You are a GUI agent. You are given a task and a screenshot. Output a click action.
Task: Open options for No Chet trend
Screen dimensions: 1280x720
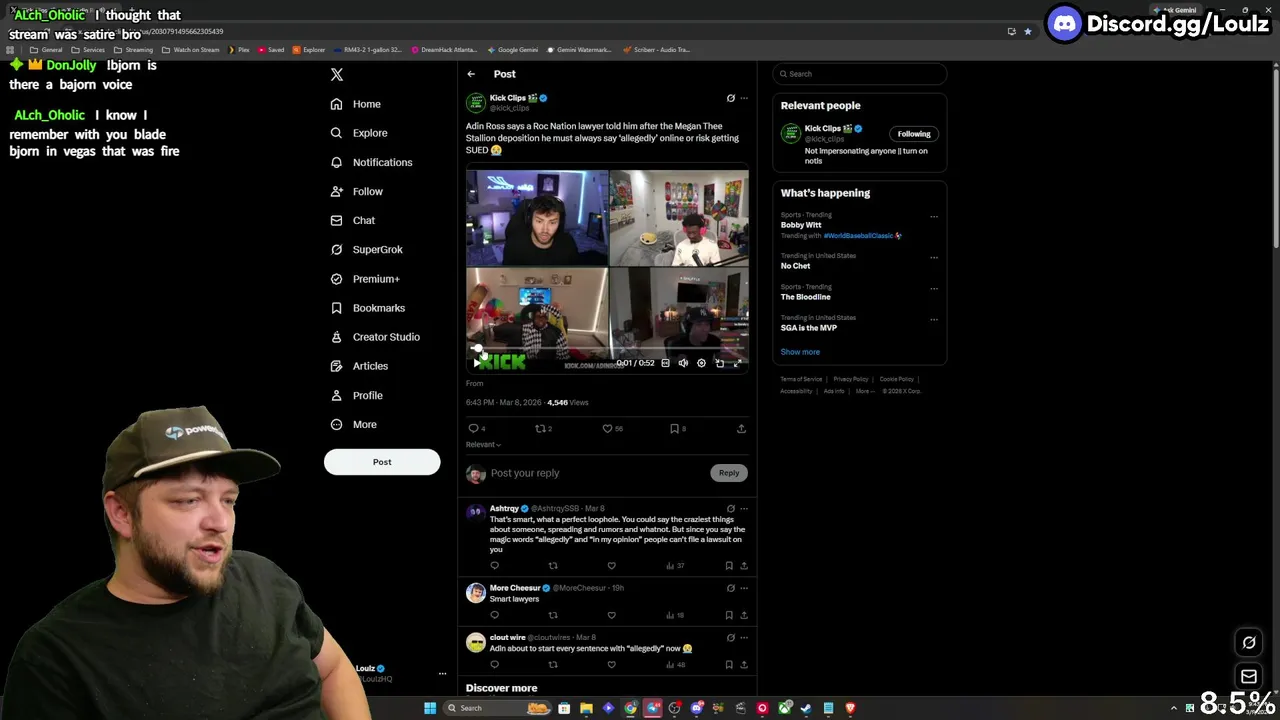(x=934, y=257)
